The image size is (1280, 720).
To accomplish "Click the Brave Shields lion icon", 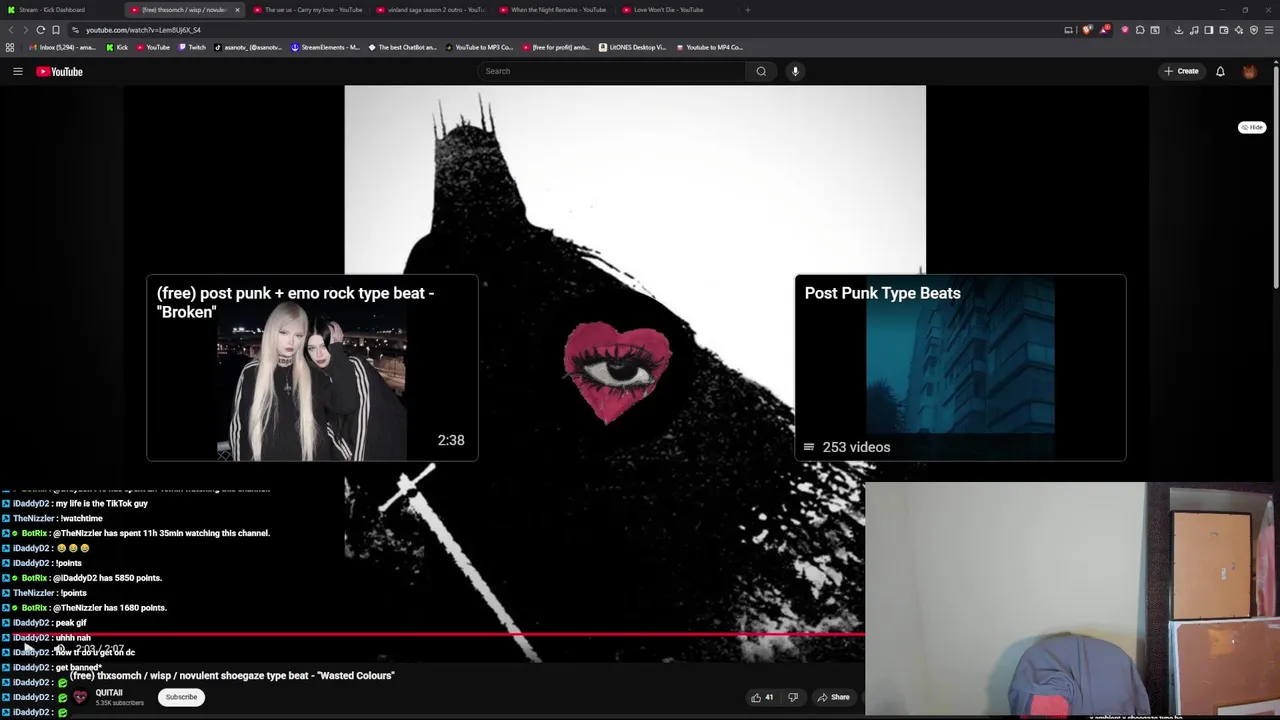I will coord(1087,30).
